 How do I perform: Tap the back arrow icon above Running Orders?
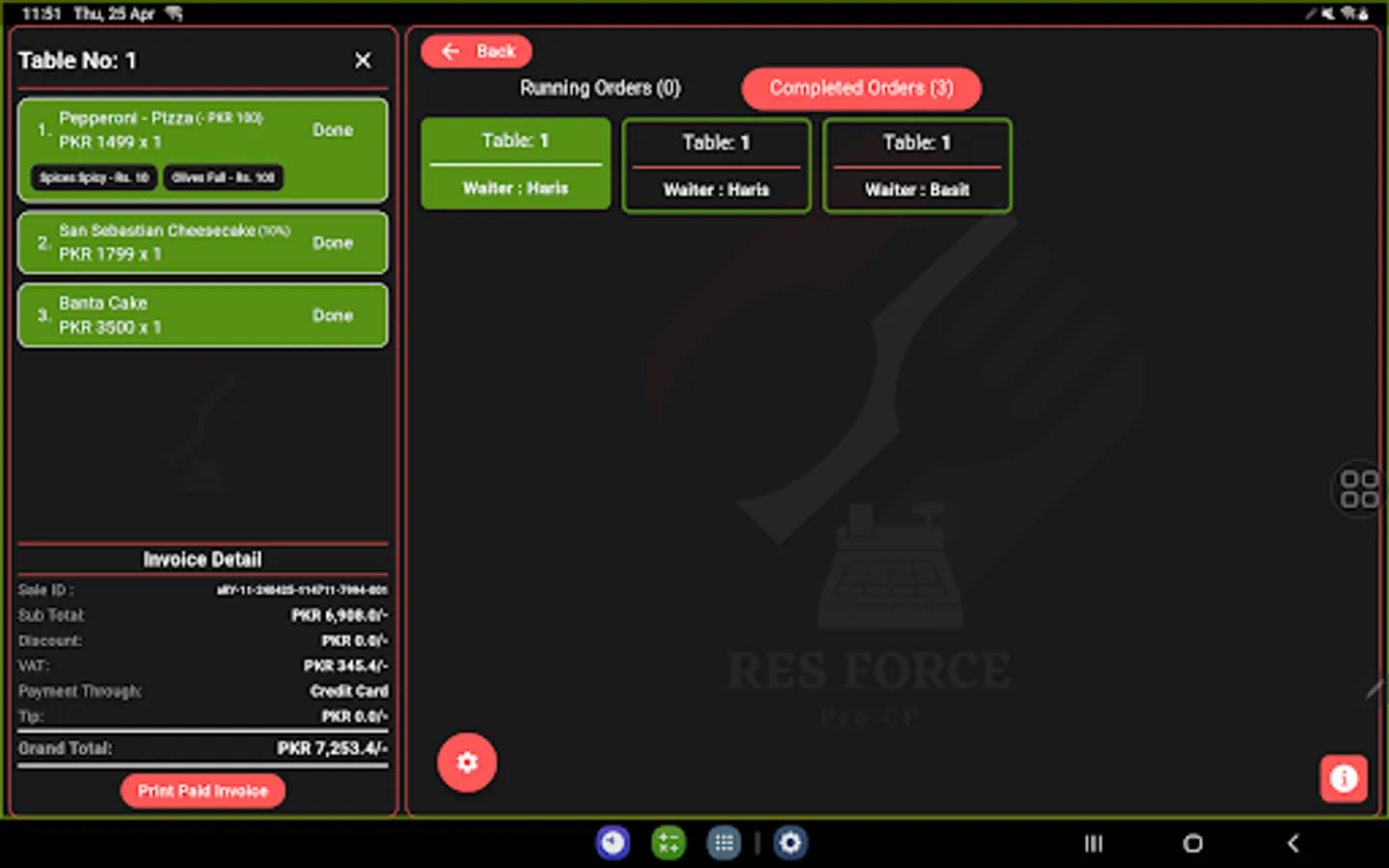click(x=449, y=51)
